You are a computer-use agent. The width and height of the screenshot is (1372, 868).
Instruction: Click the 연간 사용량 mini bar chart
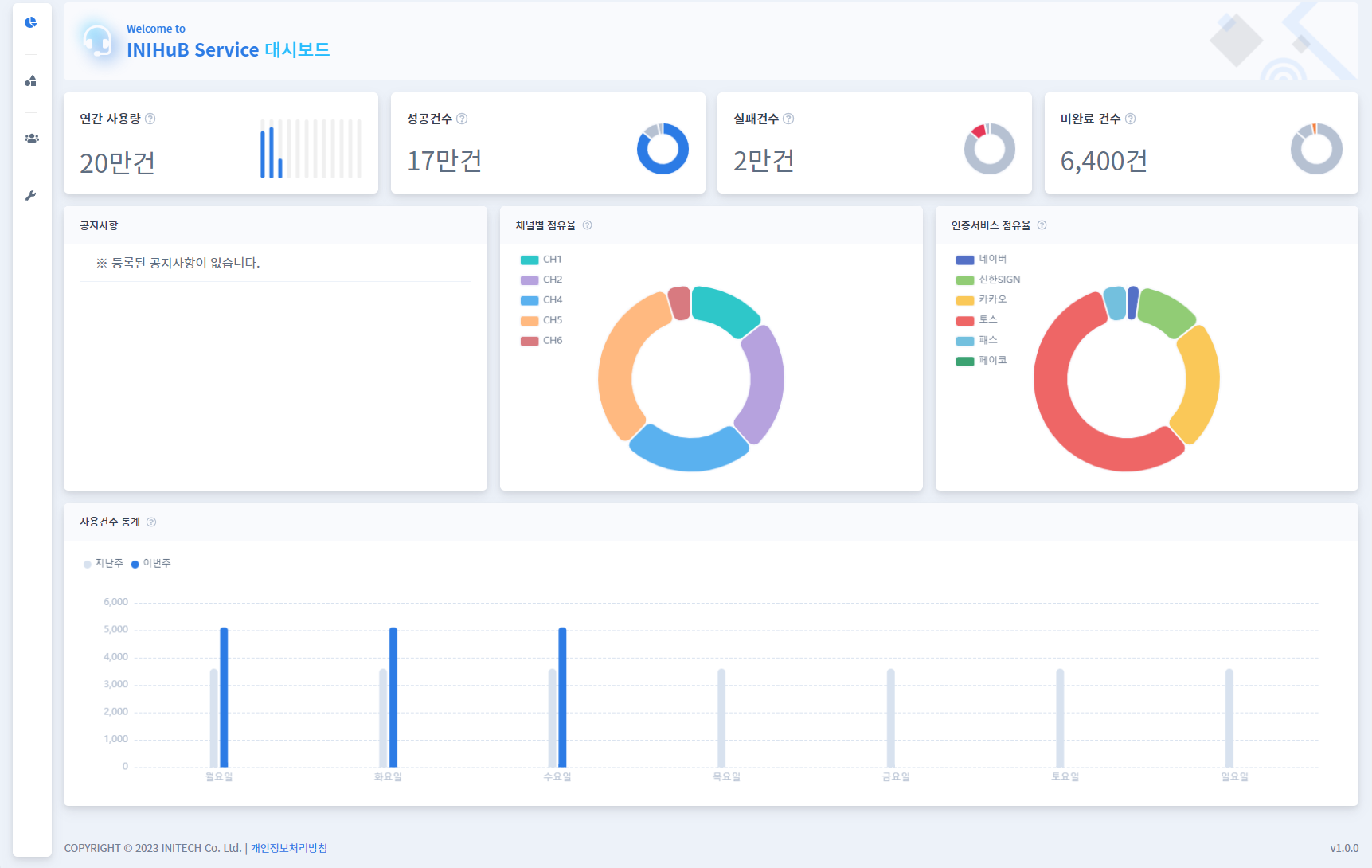point(311,149)
